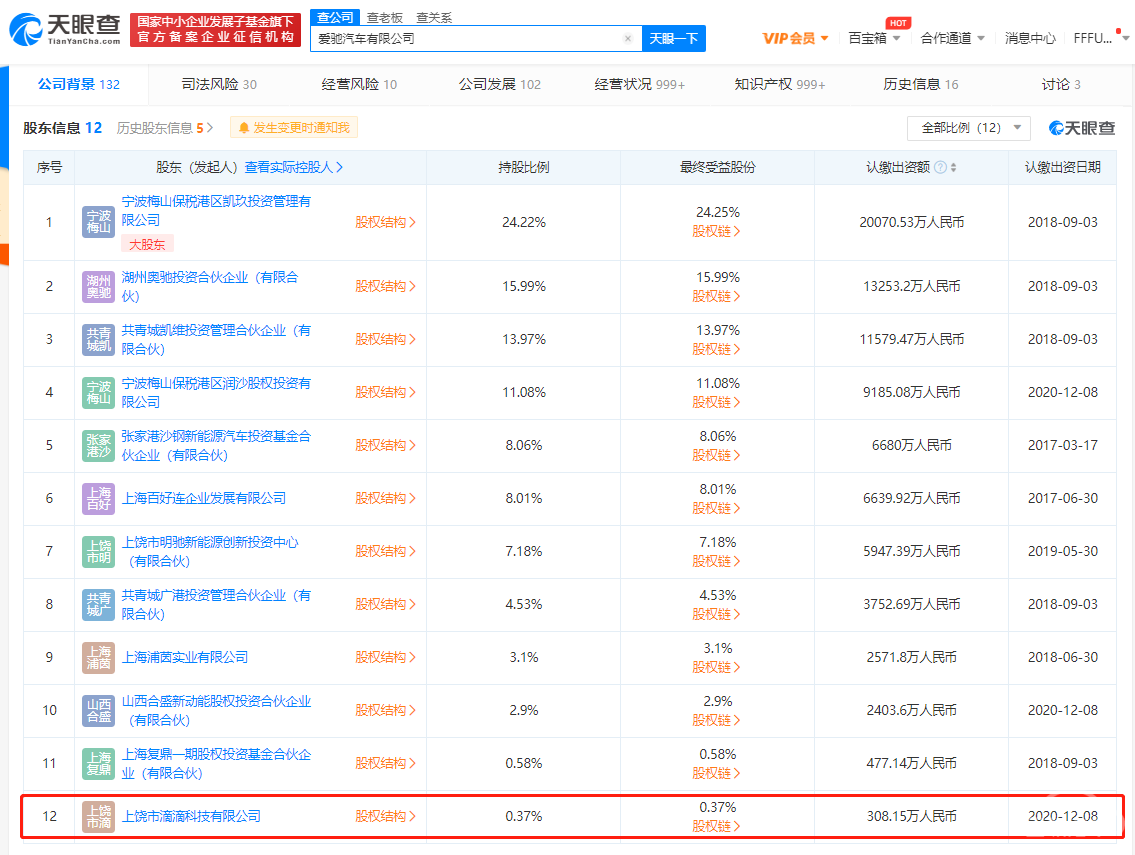Click the company name search input field

(468, 38)
